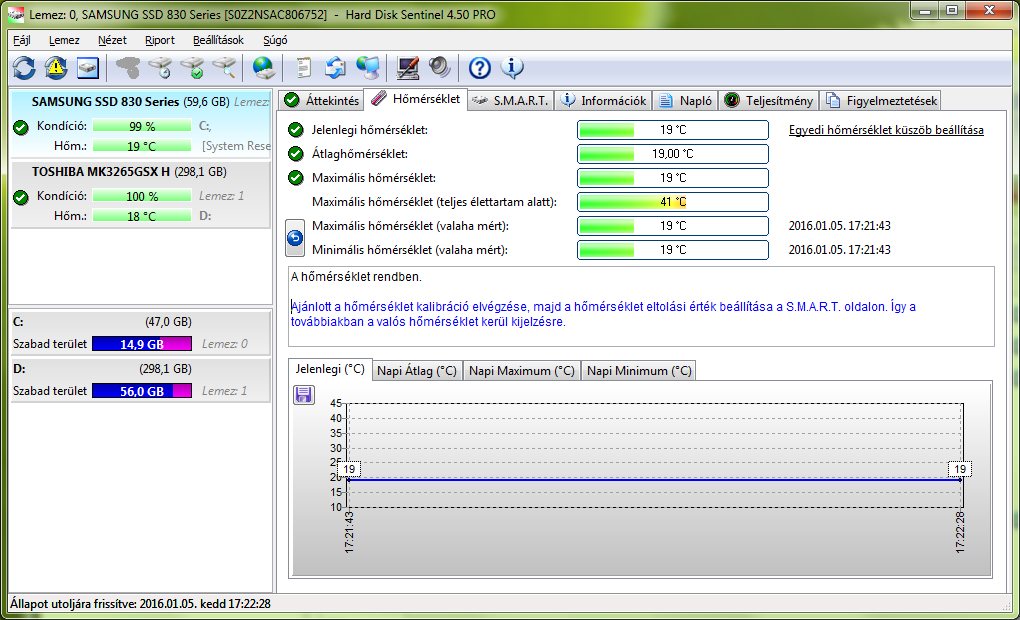Click the grayed stethoscope toolbar icon
This screenshot has height=620, width=1020.
tap(128, 68)
